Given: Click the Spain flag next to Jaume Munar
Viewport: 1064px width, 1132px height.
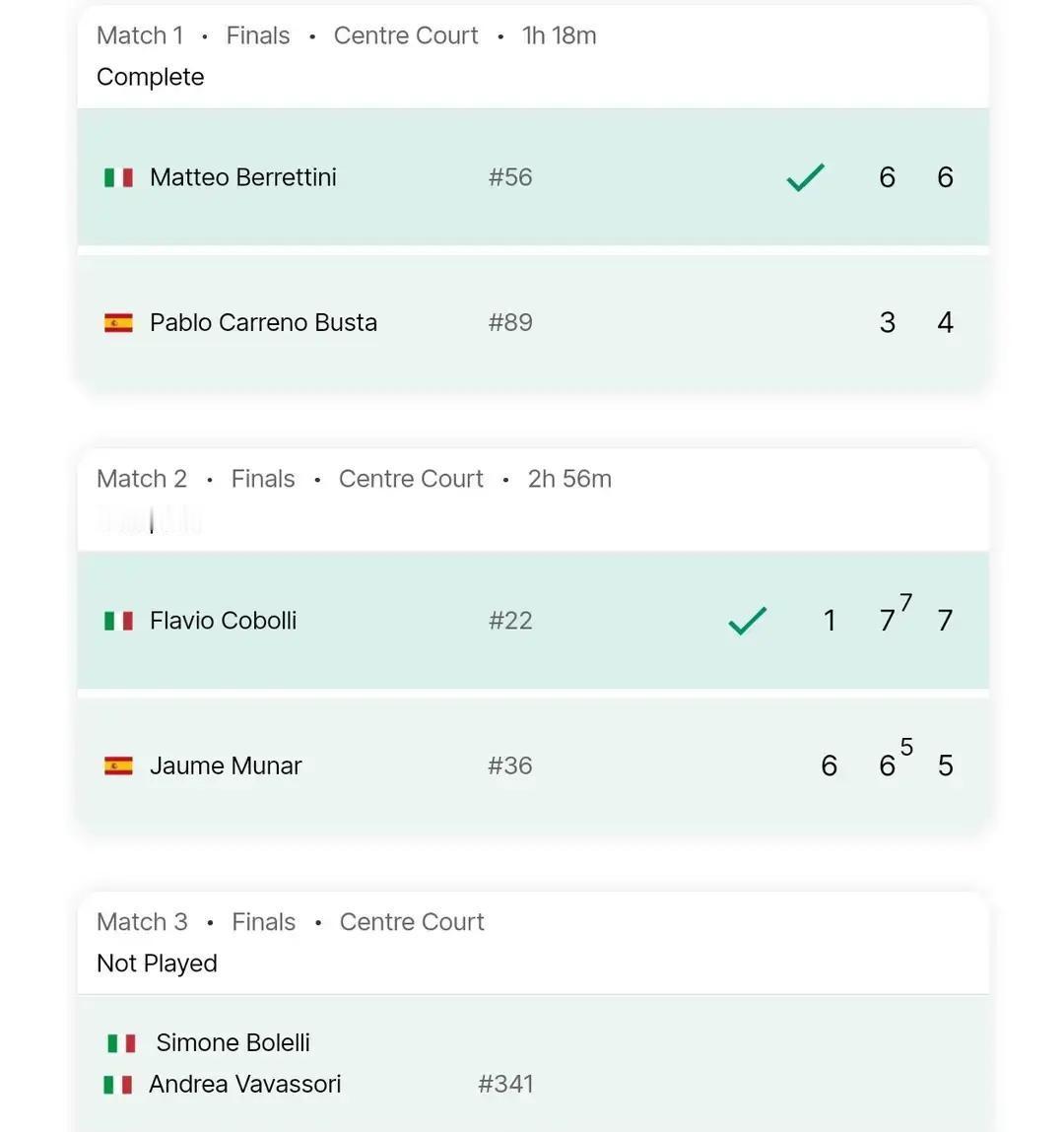Looking at the screenshot, I should click(x=118, y=766).
